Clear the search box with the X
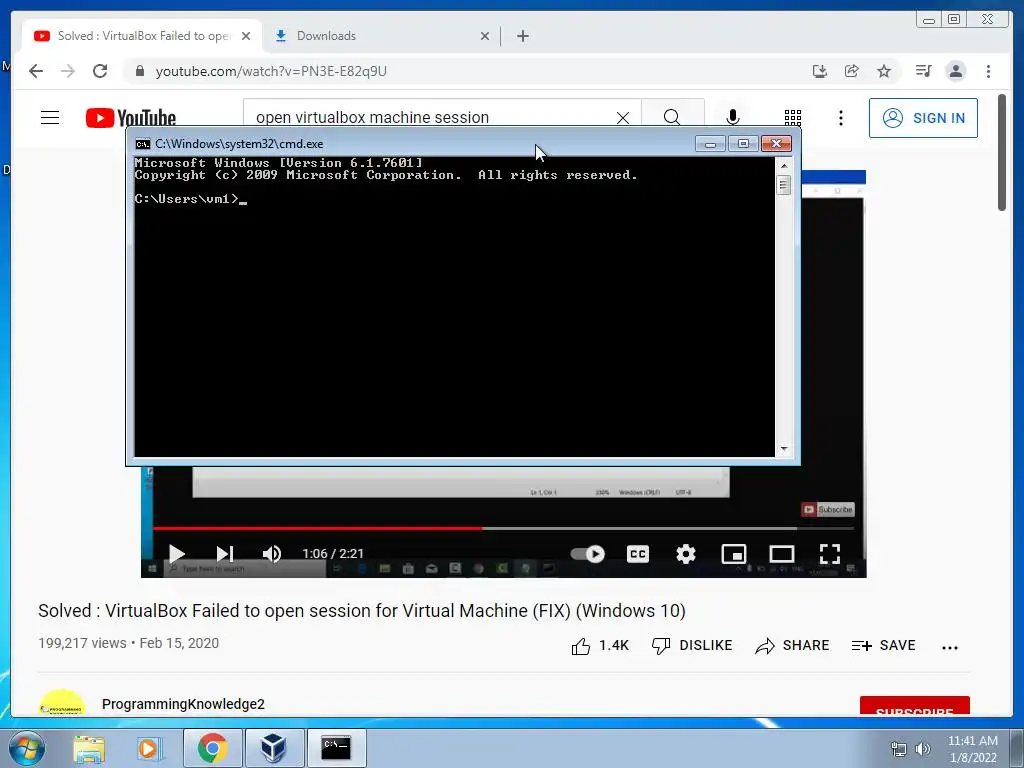This screenshot has height=768, width=1024. click(623, 118)
